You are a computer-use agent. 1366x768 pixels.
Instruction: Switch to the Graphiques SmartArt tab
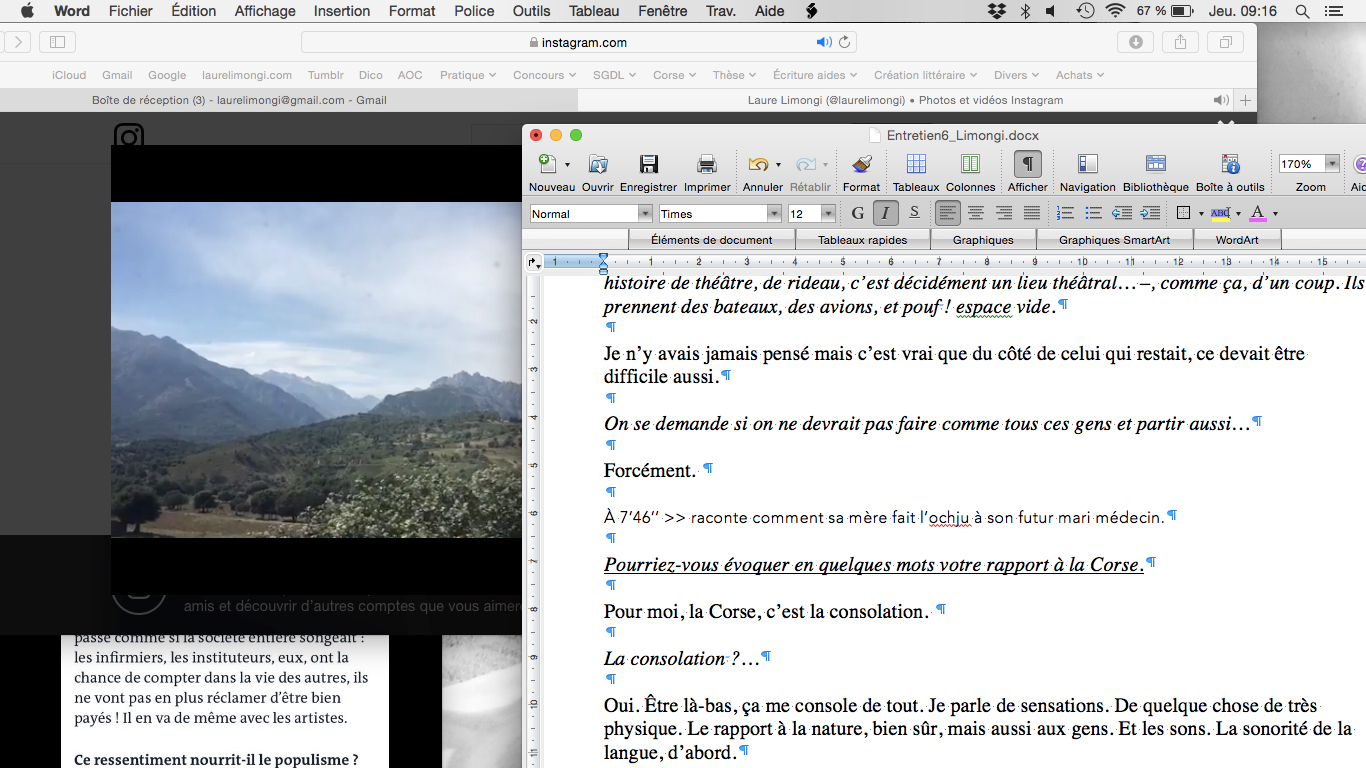[x=1113, y=240]
